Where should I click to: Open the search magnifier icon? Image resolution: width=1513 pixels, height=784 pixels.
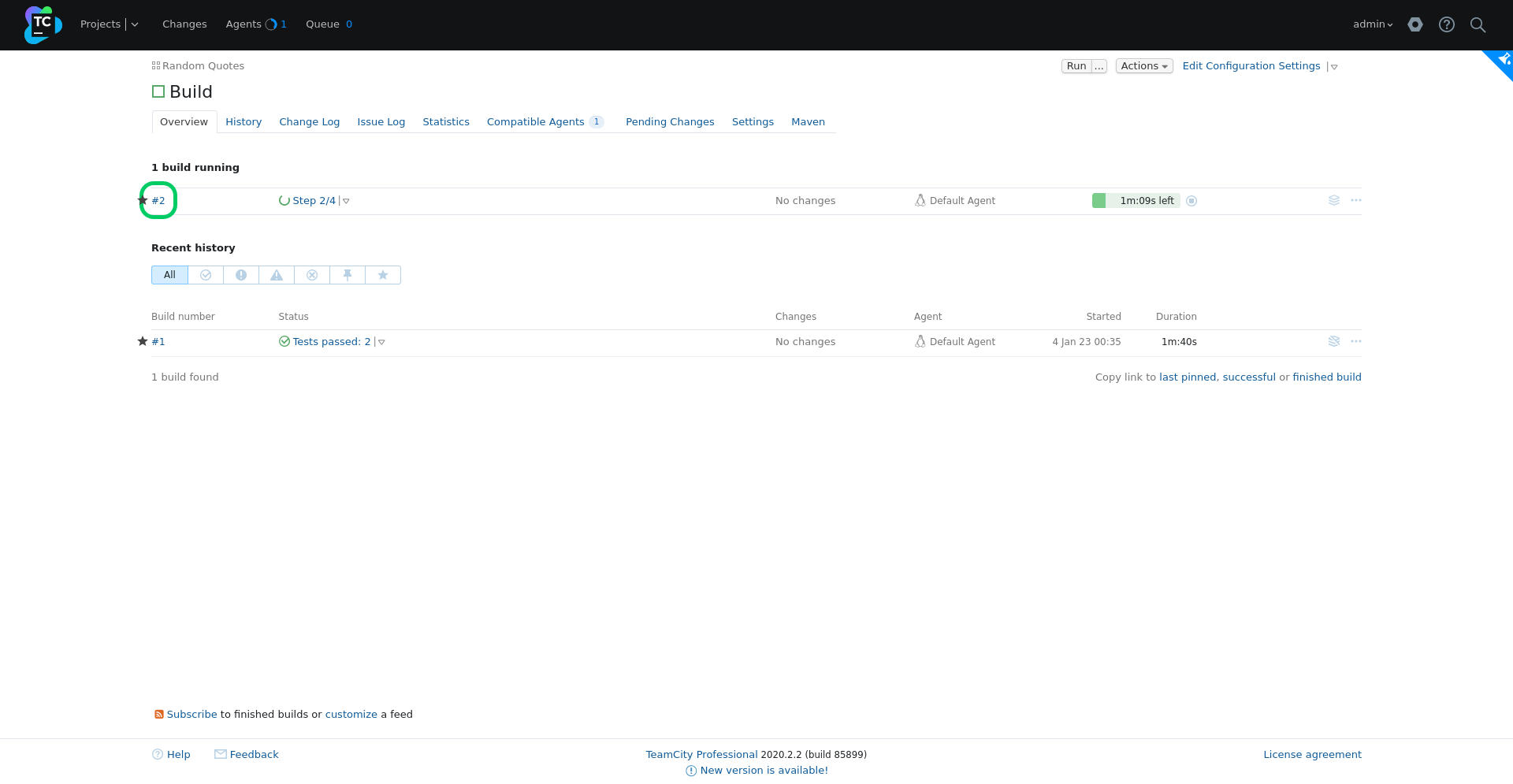(x=1478, y=24)
